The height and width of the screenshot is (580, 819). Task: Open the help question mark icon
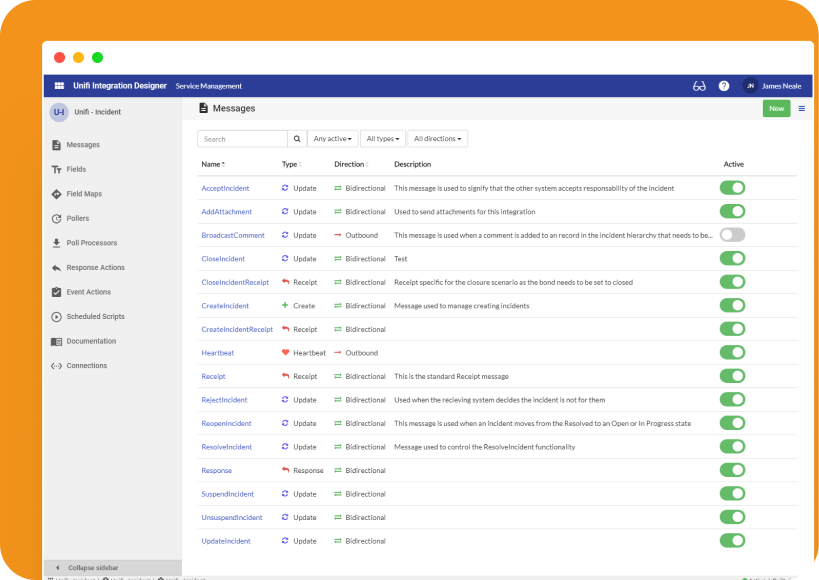tap(724, 86)
